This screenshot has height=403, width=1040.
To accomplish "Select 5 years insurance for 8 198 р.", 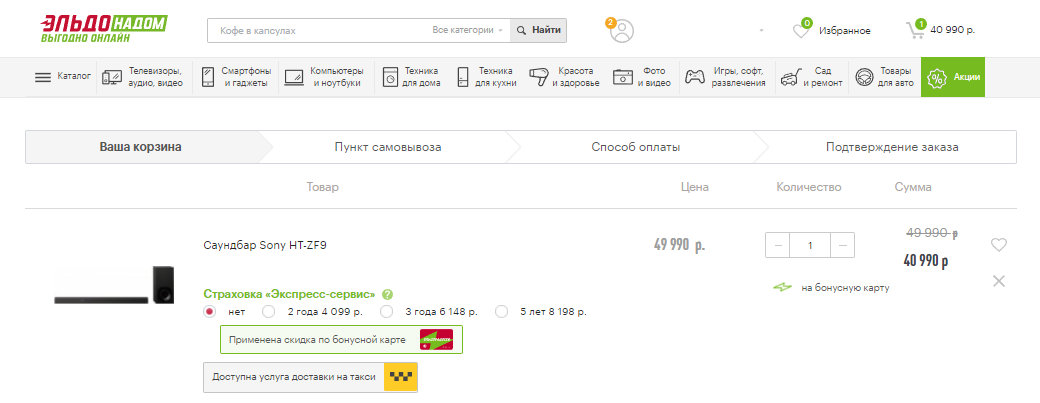I will pyautogui.click(x=501, y=311).
